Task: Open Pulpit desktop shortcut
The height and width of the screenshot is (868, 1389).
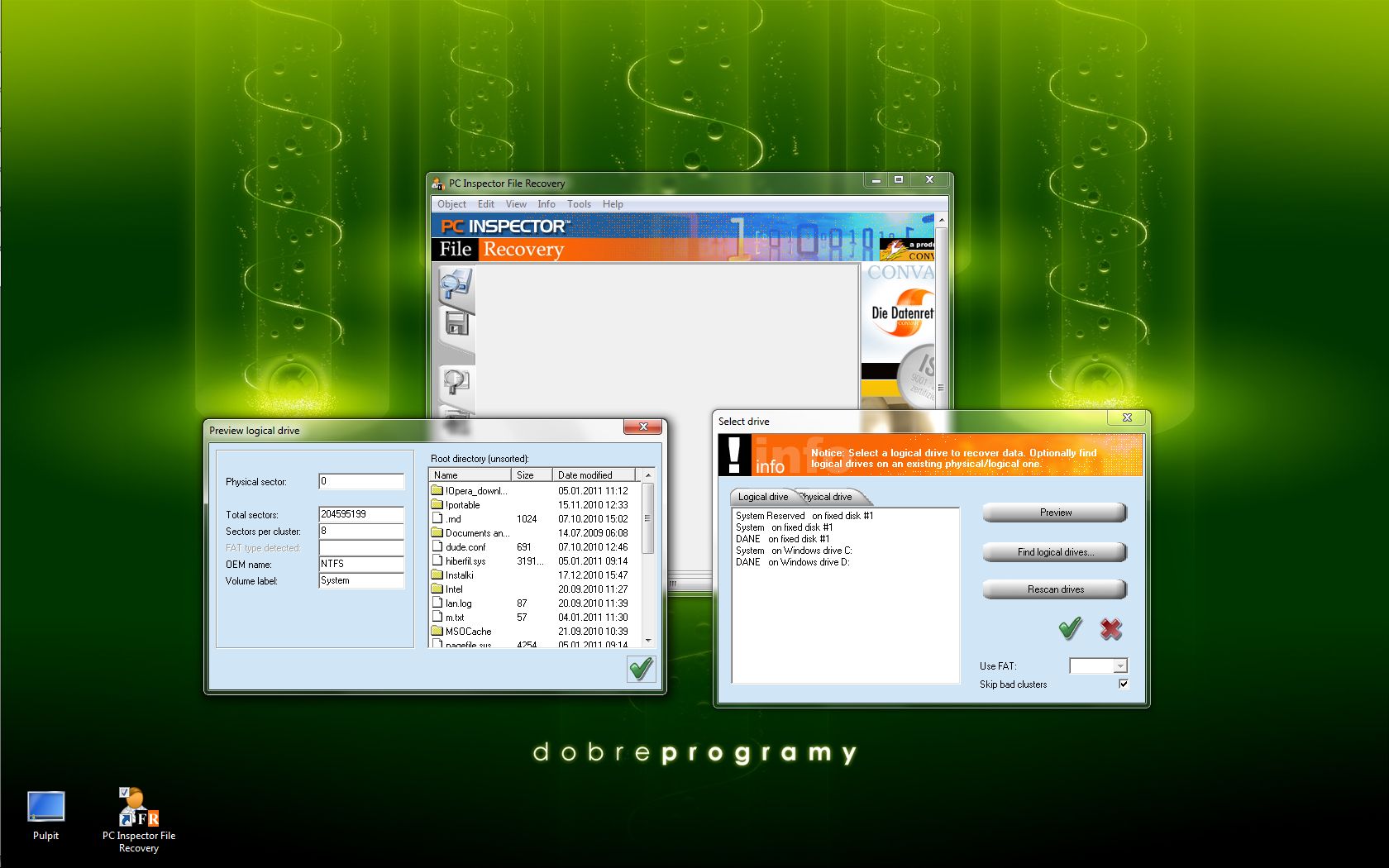Action: click(x=45, y=815)
